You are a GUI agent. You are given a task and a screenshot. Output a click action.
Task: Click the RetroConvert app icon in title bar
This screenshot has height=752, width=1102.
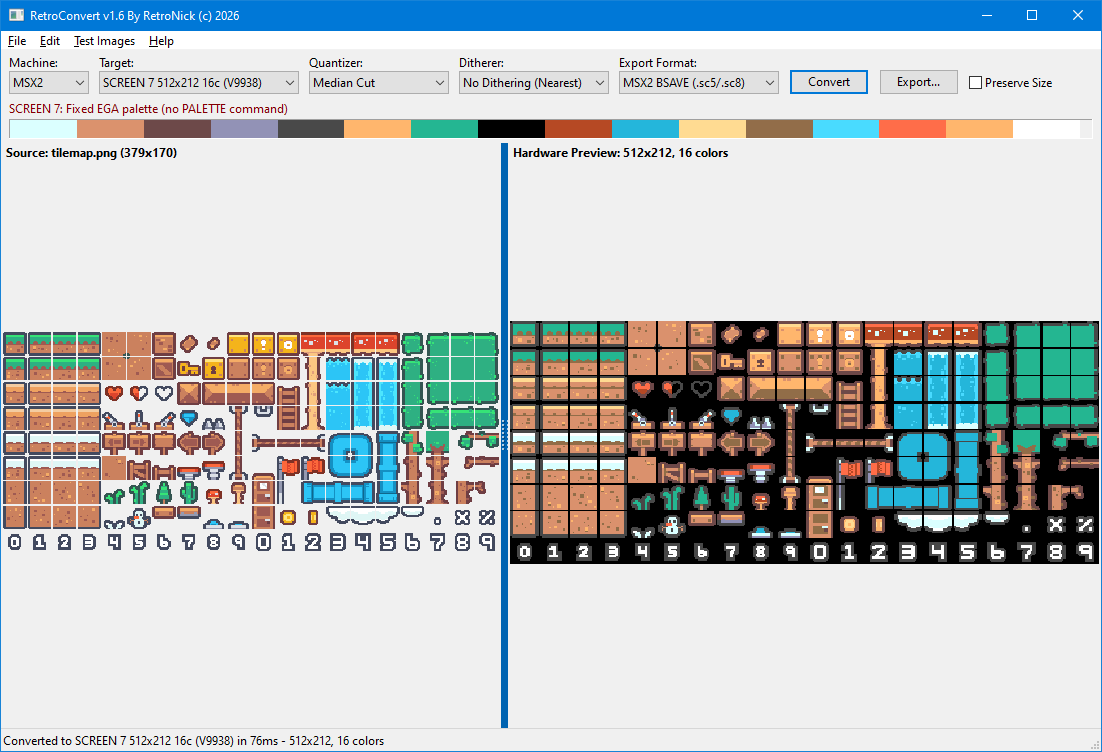pos(15,15)
